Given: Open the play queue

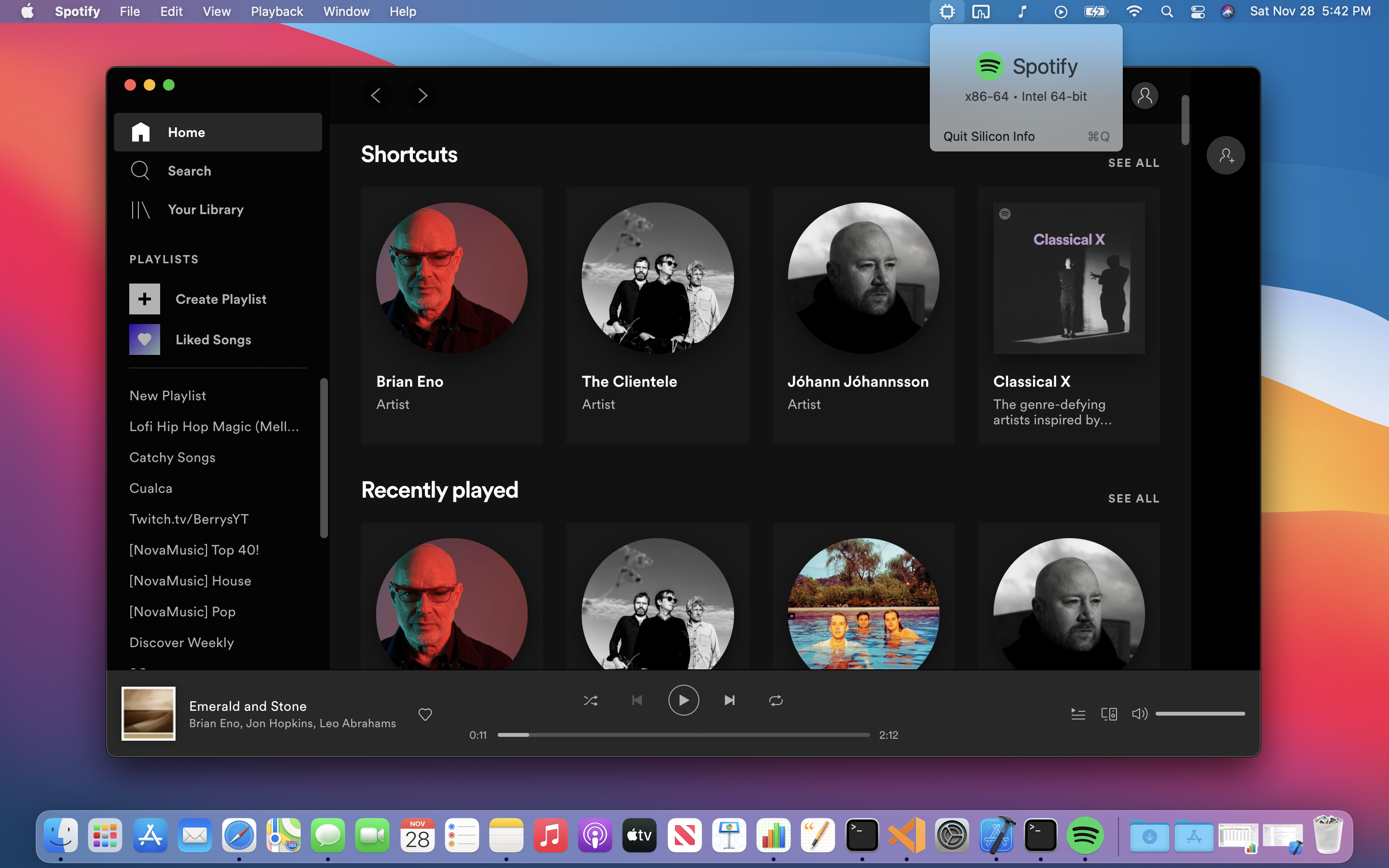Looking at the screenshot, I should click(x=1078, y=714).
